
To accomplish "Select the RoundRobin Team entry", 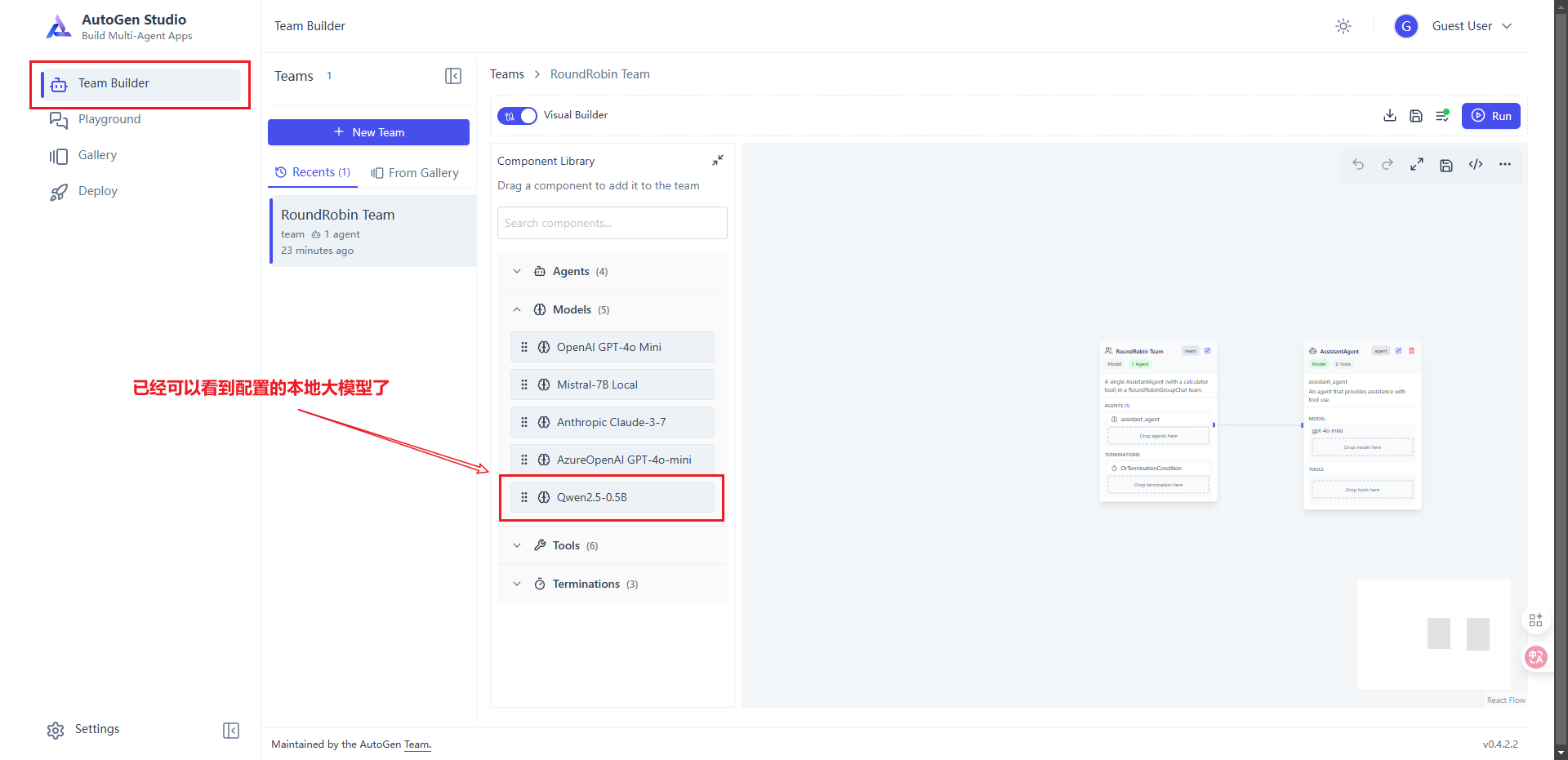I will pos(373,231).
